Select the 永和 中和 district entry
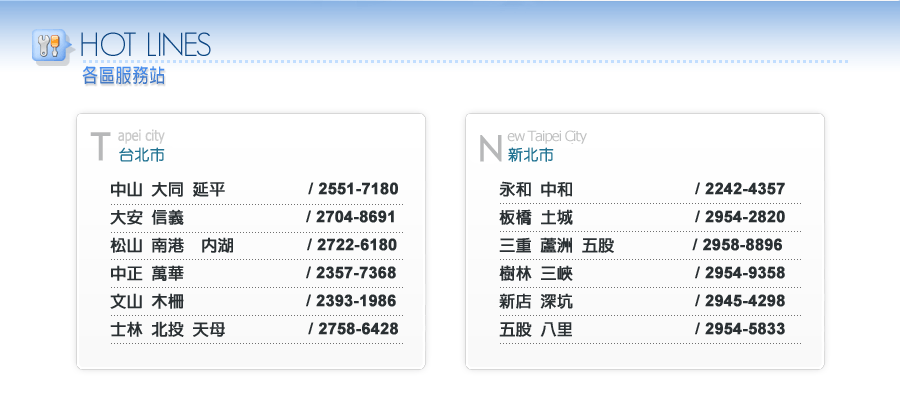Viewport: 900px width, 396px height. (x=536, y=189)
